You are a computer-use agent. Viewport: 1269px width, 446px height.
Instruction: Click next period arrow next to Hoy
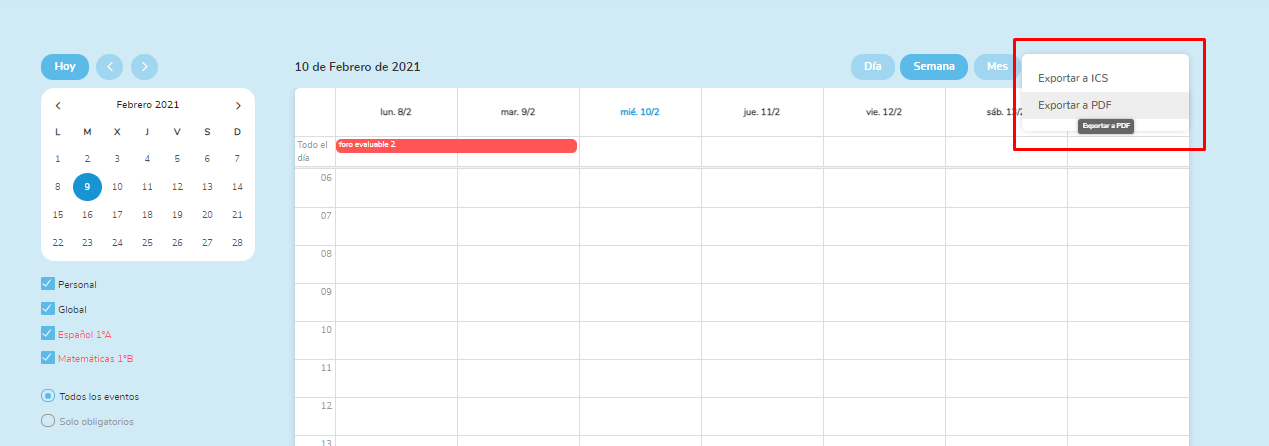tap(144, 67)
